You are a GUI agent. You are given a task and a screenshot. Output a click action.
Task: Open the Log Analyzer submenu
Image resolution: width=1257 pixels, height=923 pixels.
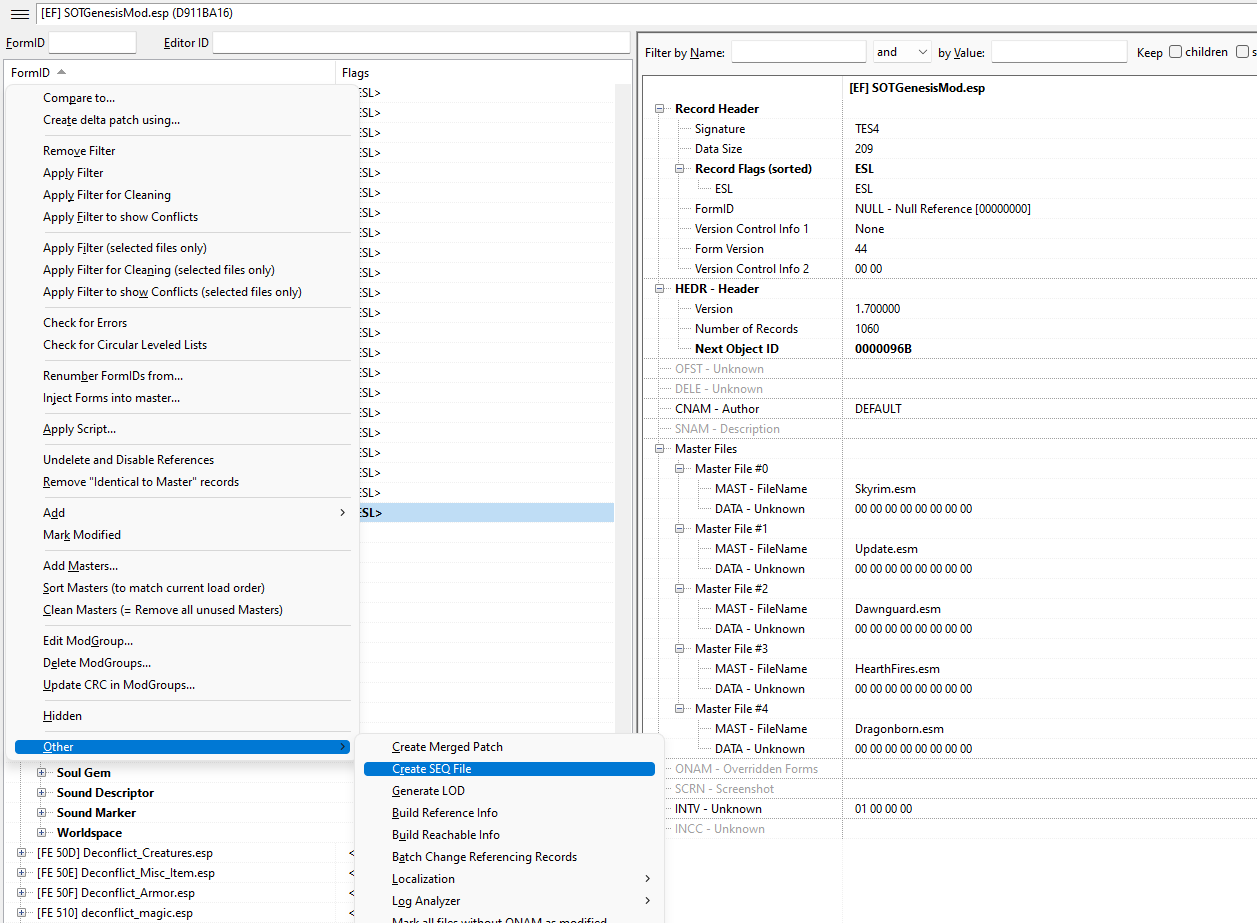tap(509, 901)
